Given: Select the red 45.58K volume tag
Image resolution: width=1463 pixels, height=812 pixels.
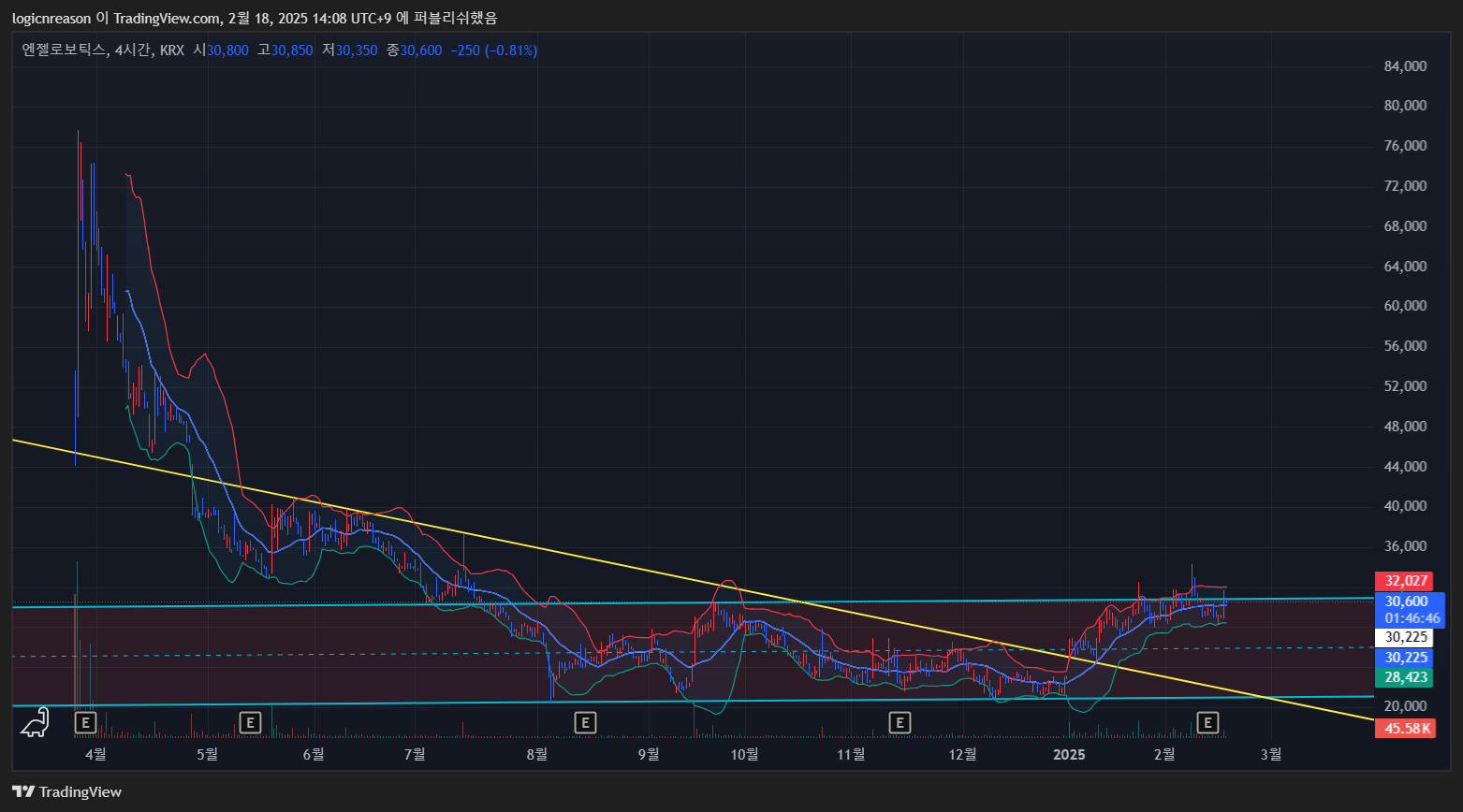Looking at the screenshot, I should coord(1404,729).
